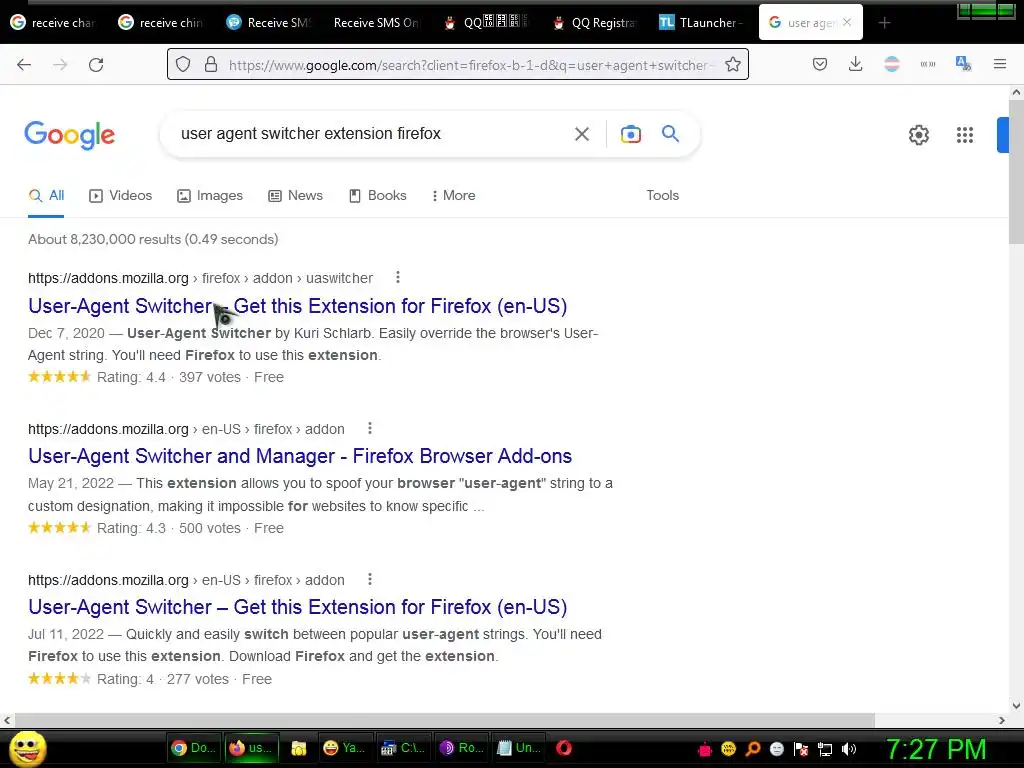Click the browser forward arrow
Viewport: 1024px width, 768px height.
point(60,65)
